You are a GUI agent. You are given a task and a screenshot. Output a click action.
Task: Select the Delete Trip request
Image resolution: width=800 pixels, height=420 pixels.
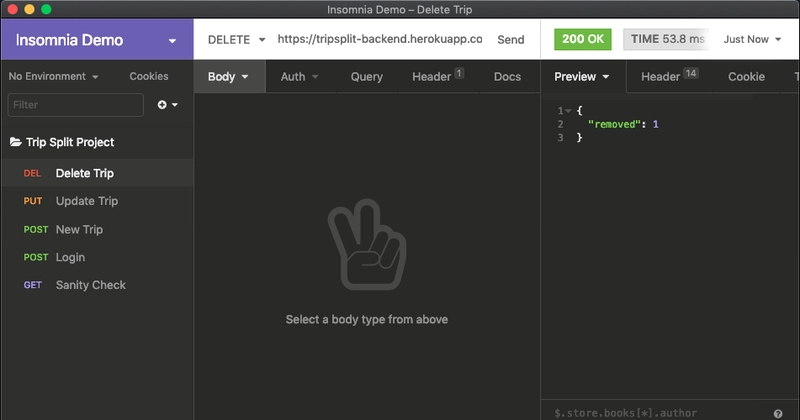97,173
